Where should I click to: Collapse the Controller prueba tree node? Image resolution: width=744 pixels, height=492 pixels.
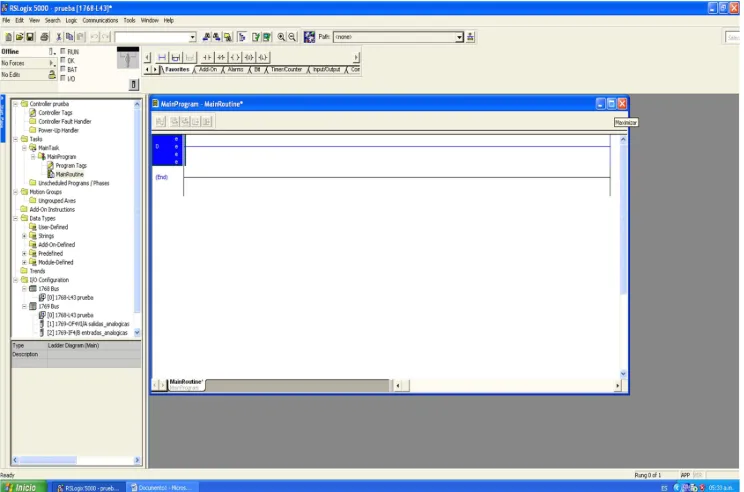coord(16,104)
